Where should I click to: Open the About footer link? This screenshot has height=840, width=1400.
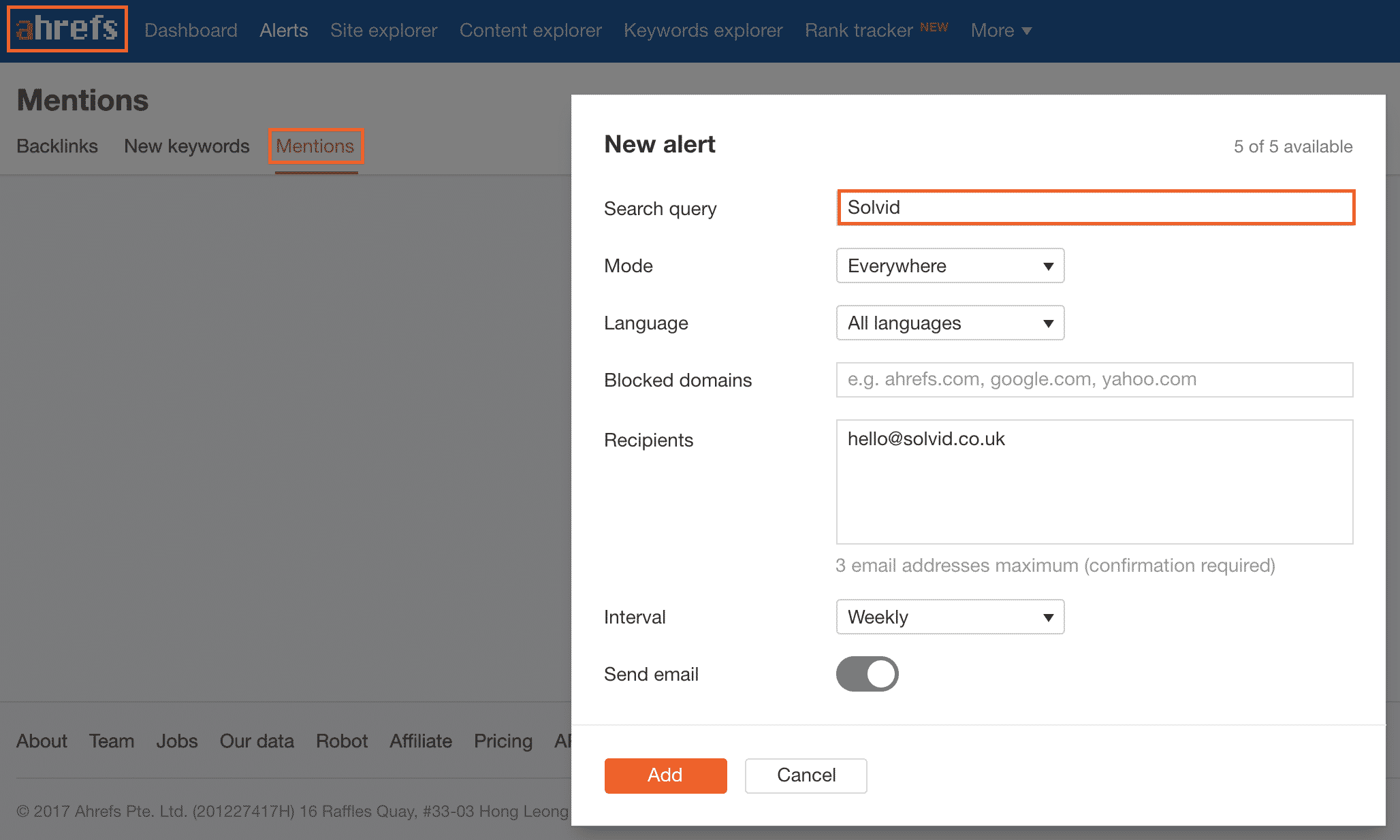[x=42, y=741]
